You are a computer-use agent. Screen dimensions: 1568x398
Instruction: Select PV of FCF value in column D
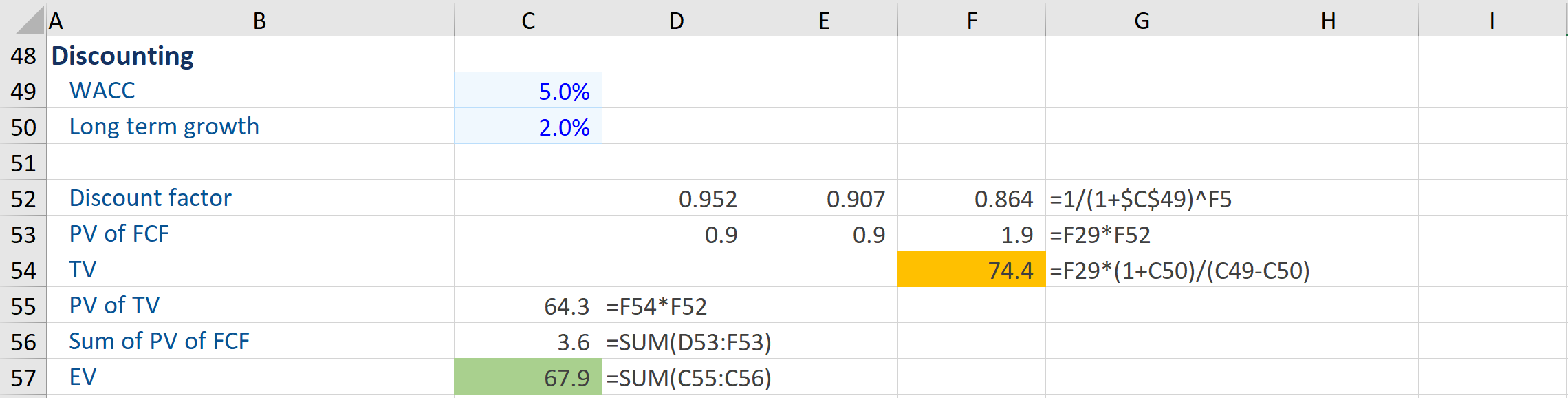pyautogui.click(x=676, y=233)
